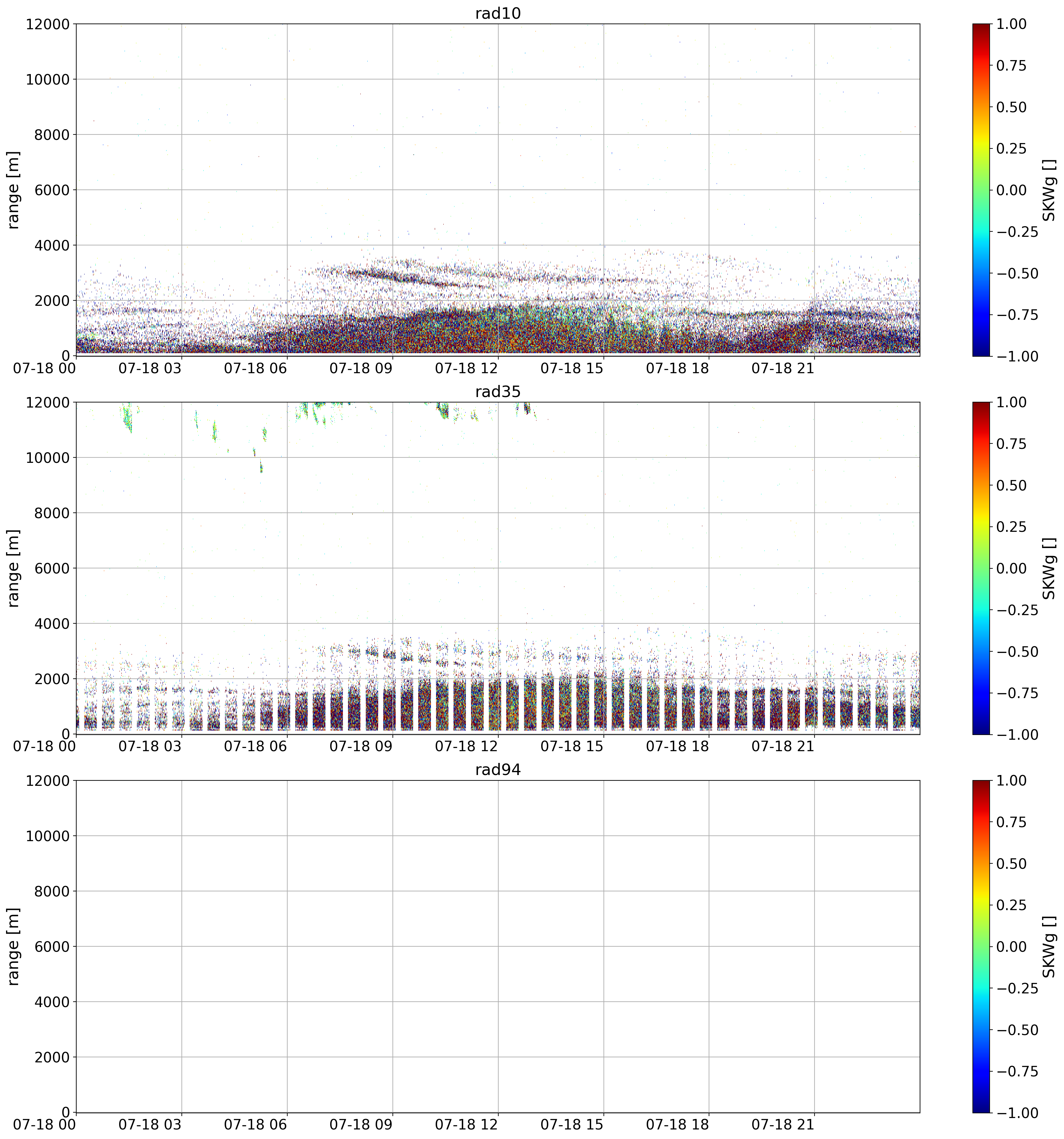Screen dimensions: 1064x1139
Task: Click the "10000" tick on rad35 y-axis
Action: click(48, 457)
